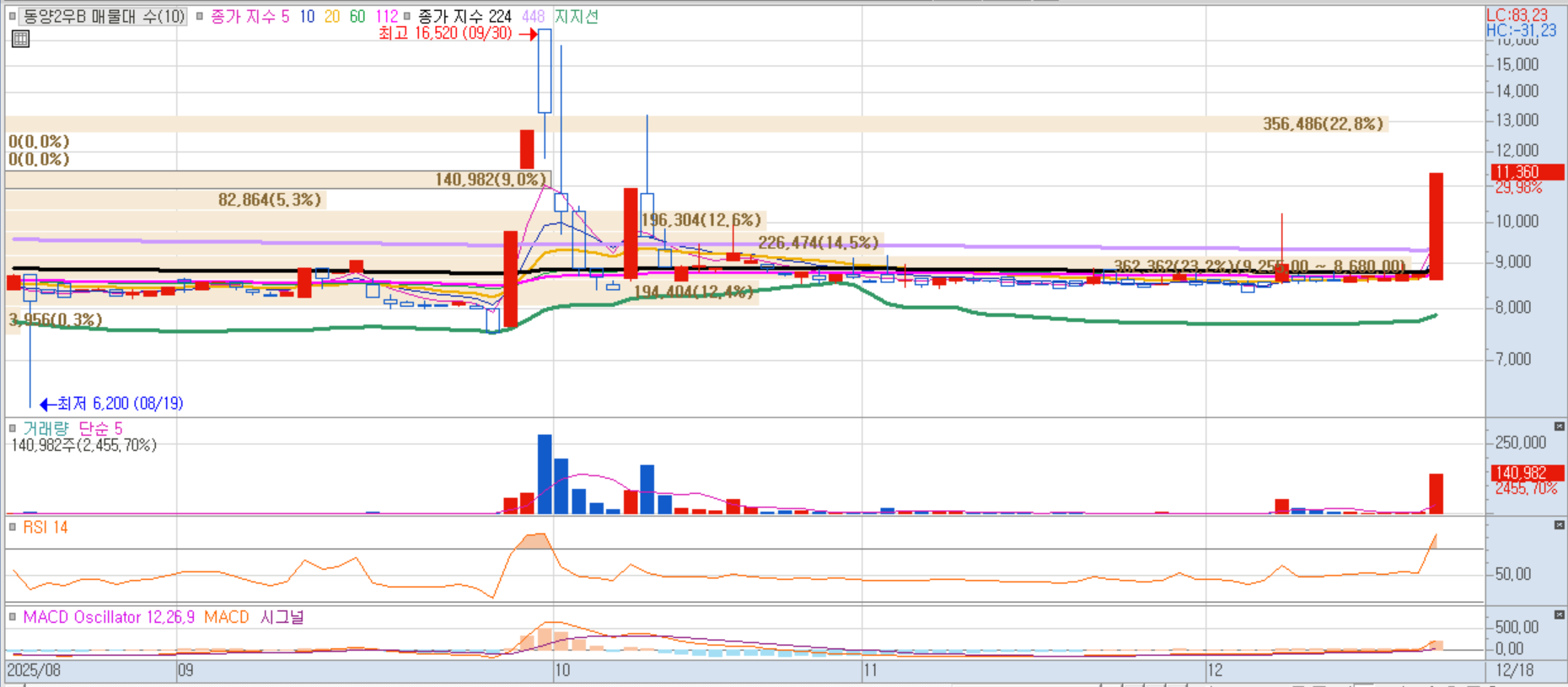
Task: Click the 250,000 volume axis label
Action: click(1521, 443)
